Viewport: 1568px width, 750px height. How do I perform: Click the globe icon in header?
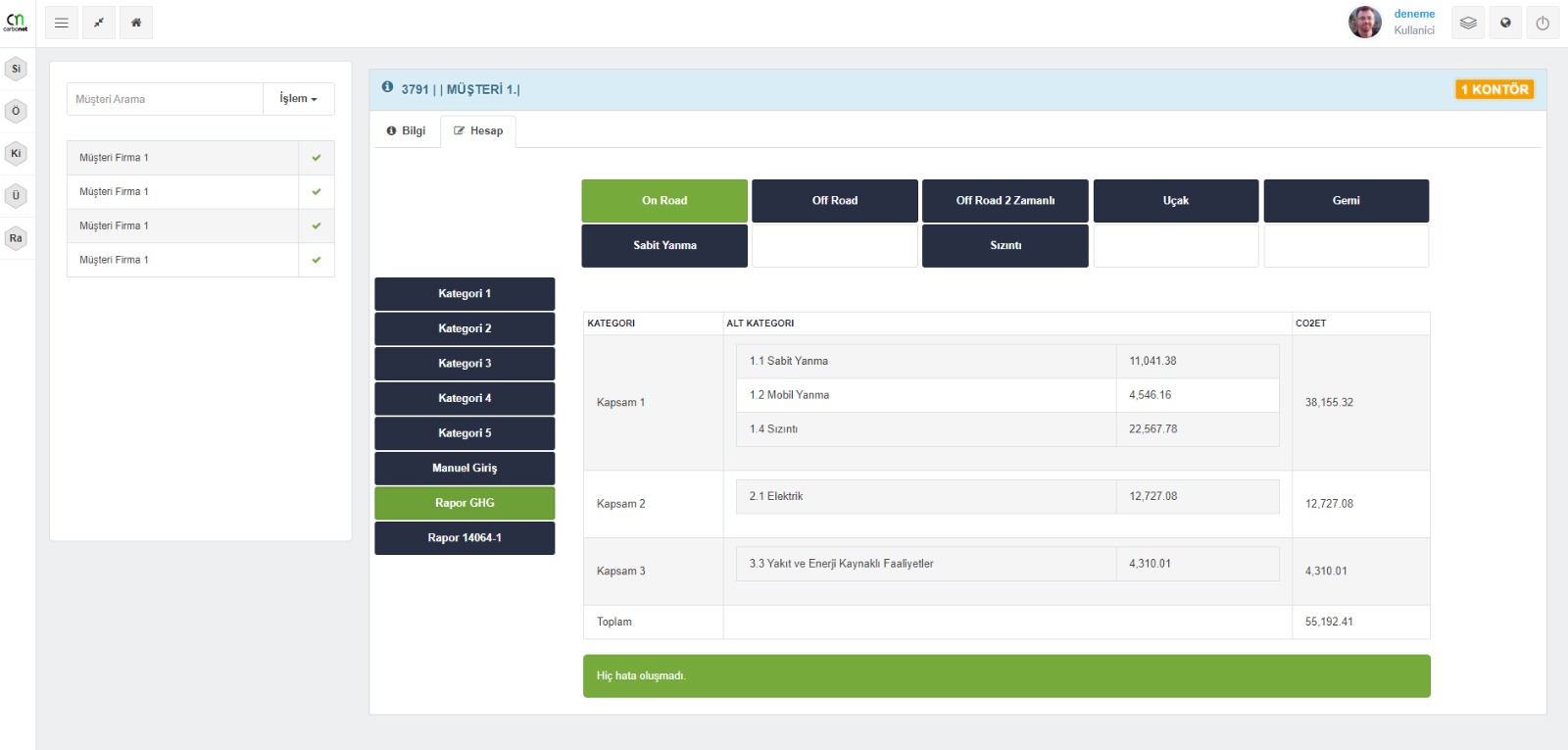coord(1505,23)
